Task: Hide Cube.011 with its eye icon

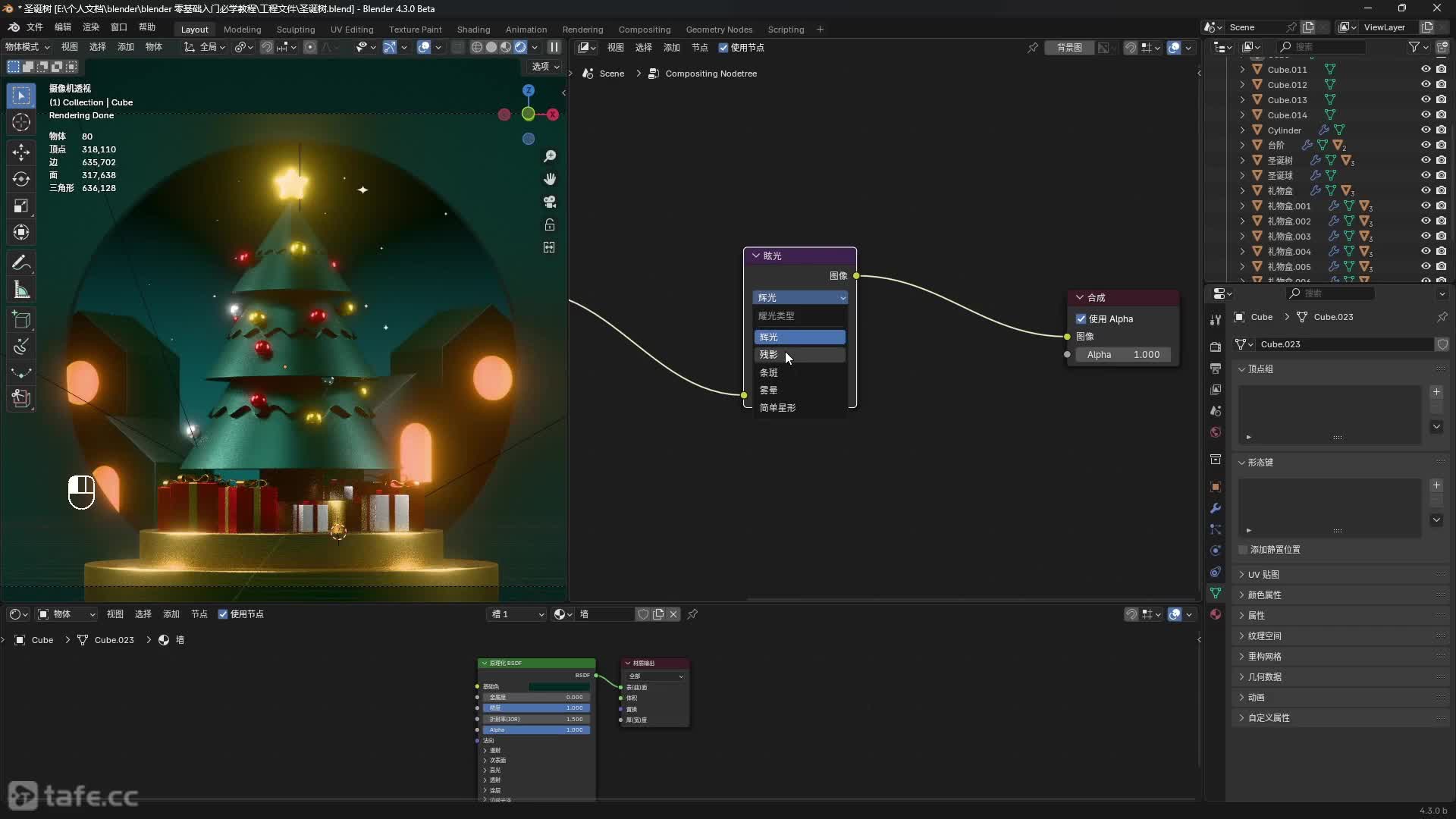Action: tap(1426, 69)
